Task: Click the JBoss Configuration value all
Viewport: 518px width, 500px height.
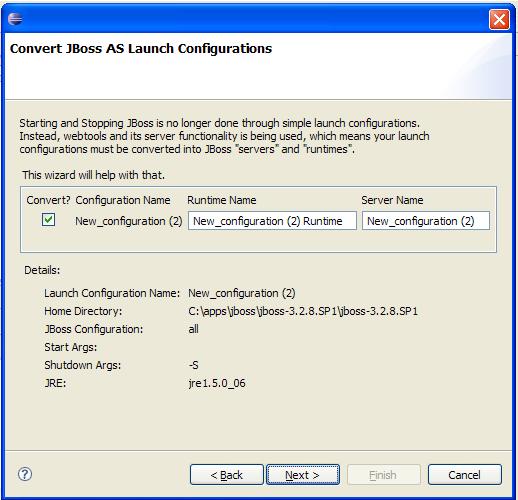Action: [193, 329]
